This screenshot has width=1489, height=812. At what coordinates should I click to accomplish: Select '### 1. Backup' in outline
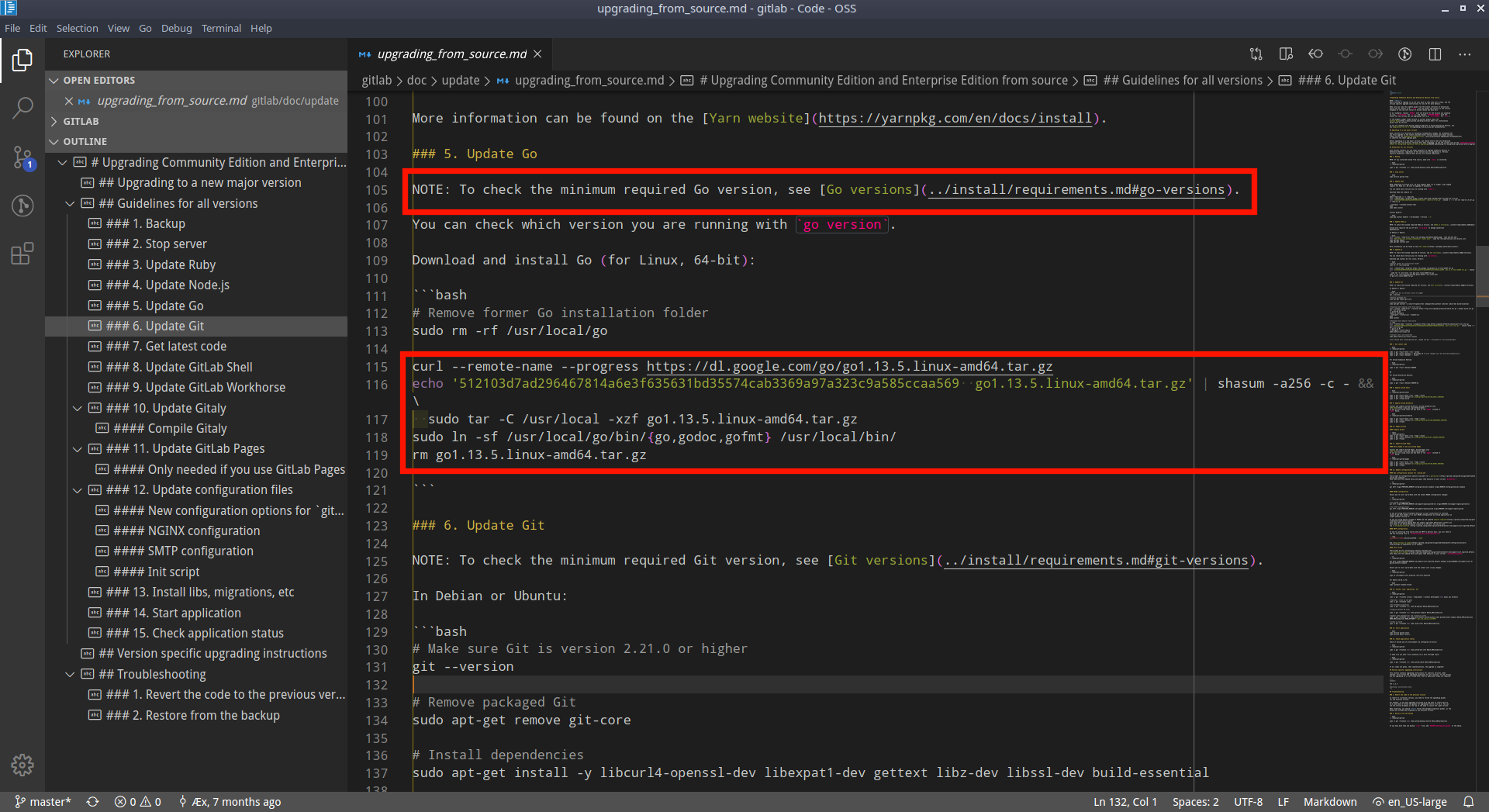click(x=196, y=224)
